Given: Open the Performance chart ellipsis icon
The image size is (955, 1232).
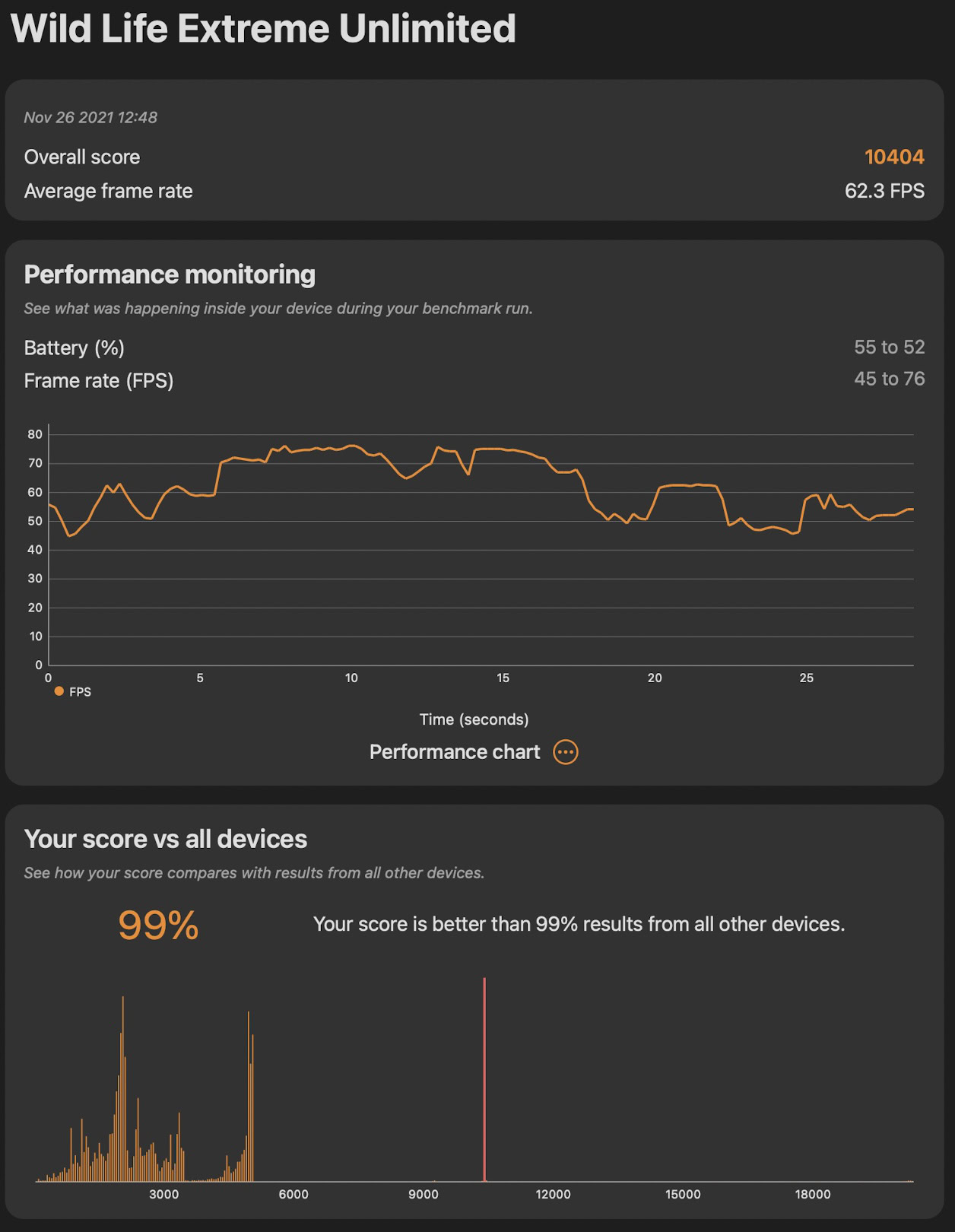Looking at the screenshot, I should click(x=566, y=752).
